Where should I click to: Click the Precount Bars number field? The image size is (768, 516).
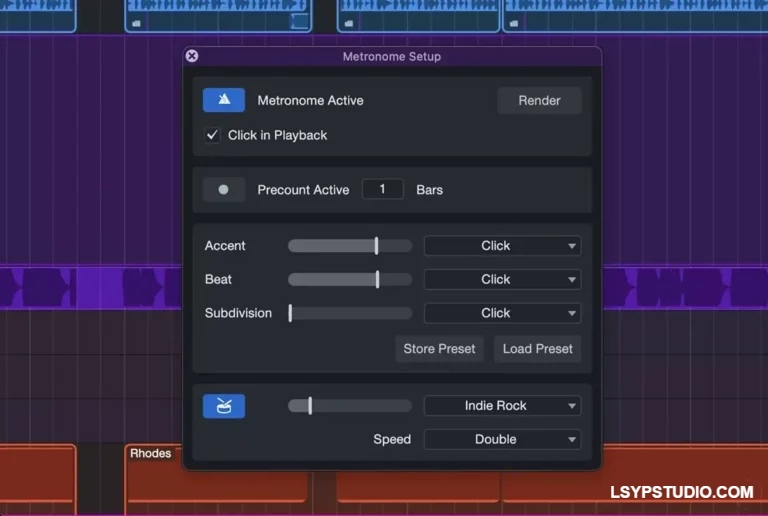[x=383, y=189]
